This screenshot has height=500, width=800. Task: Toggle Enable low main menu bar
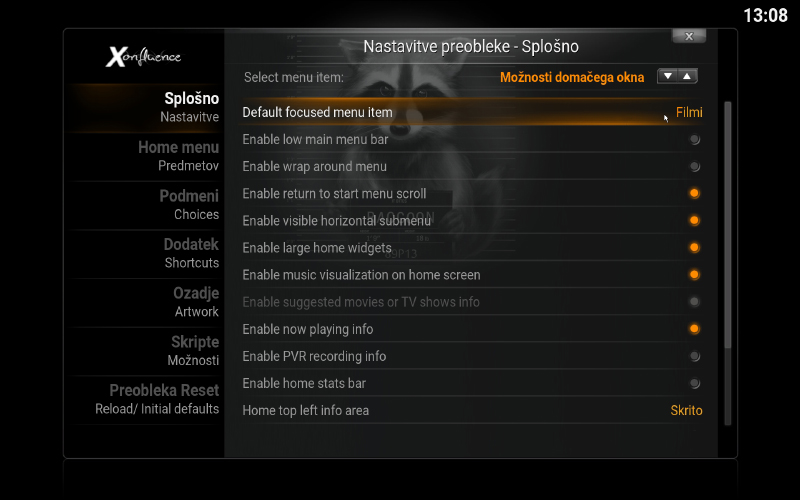pos(694,140)
